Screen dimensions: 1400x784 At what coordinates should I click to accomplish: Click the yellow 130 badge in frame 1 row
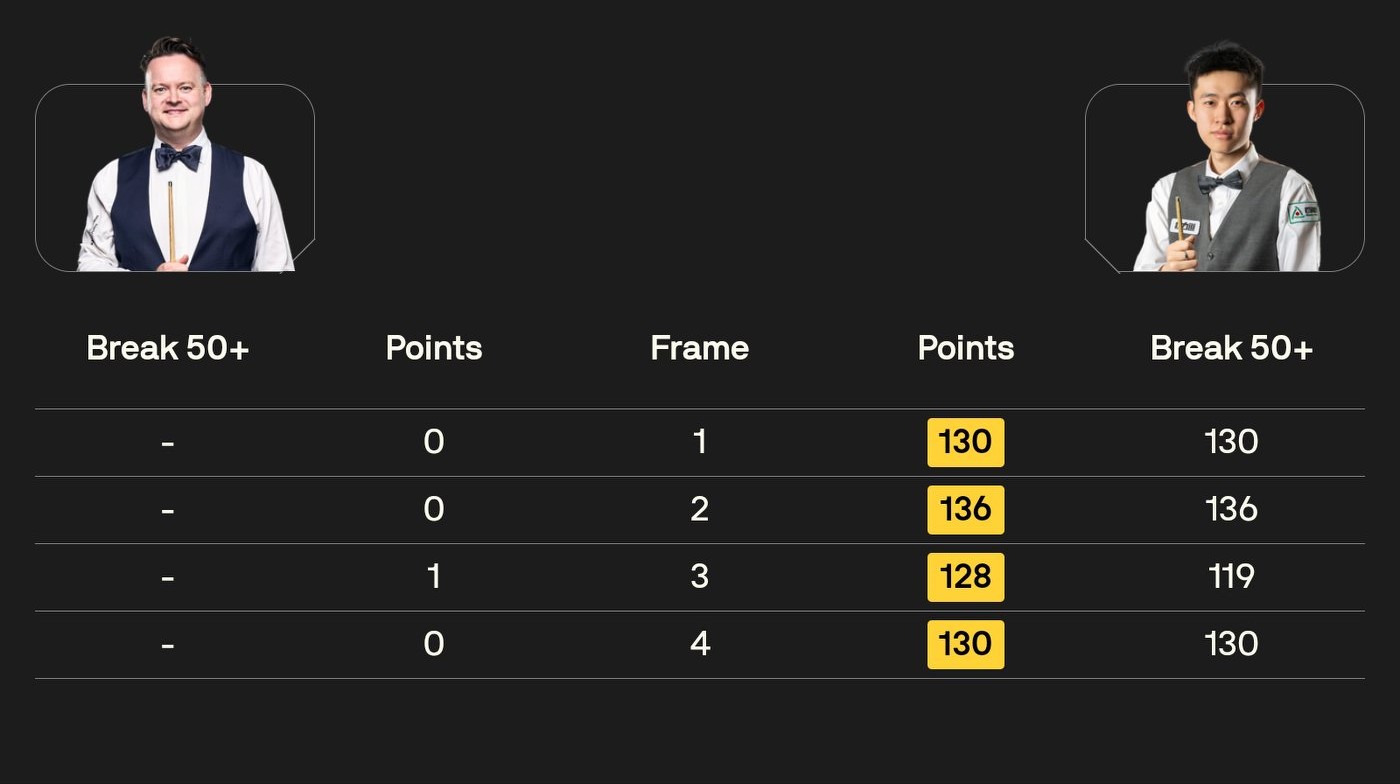click(966, 442)
